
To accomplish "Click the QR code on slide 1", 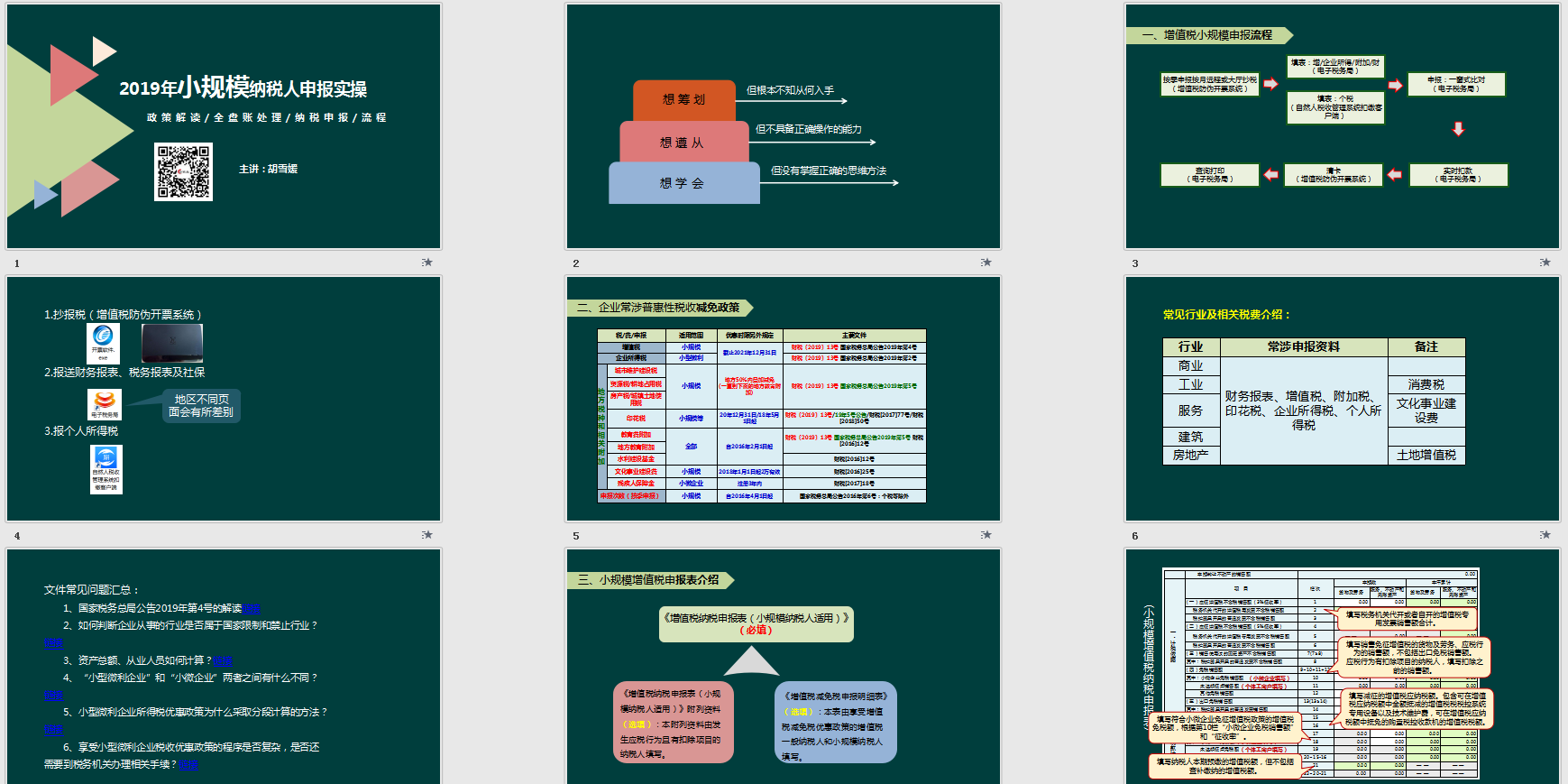I will coord(183,171).
